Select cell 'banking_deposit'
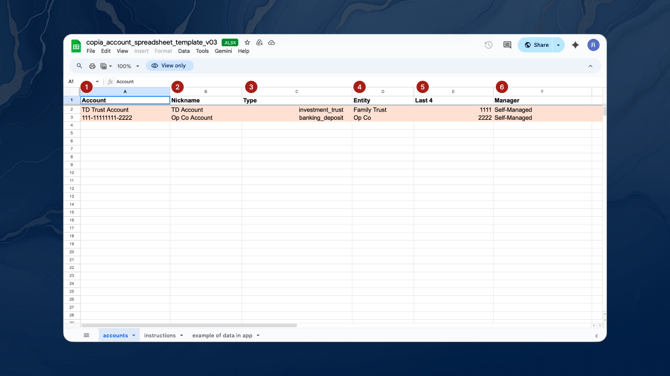This screenshot has width=670, height=376. [x=297, y=118]
